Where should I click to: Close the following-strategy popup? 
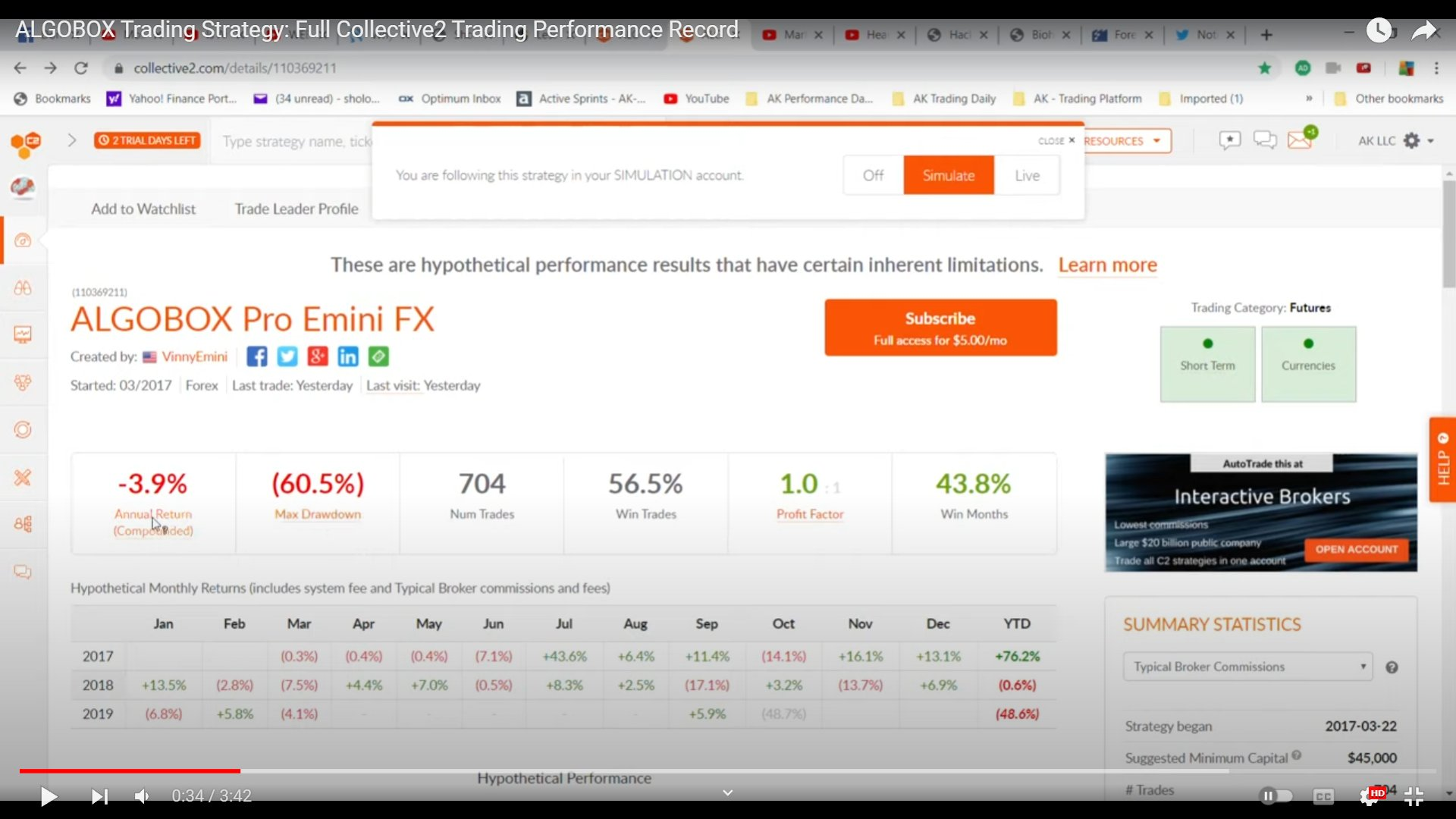(1057, 140)
